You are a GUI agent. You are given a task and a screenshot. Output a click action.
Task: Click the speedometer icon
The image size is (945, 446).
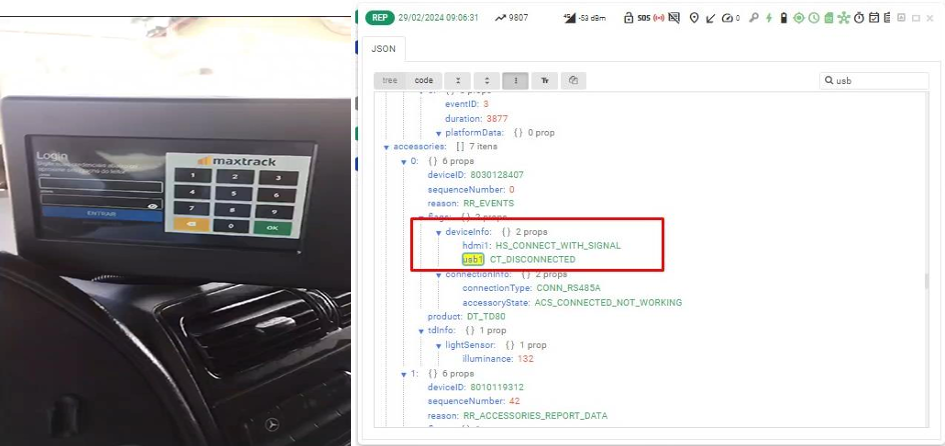(x=726, y=18)
